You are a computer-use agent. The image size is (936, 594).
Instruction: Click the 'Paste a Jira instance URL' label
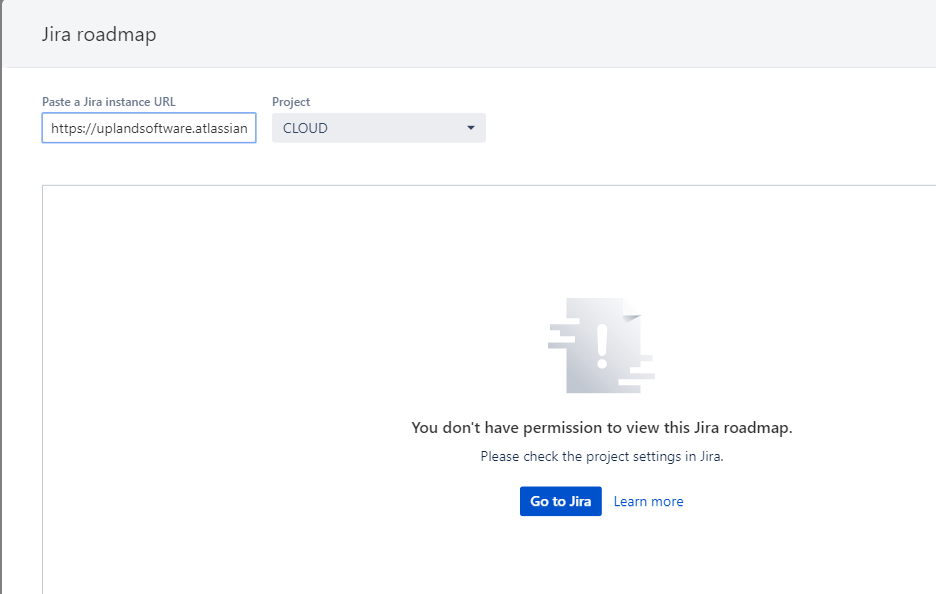click(x=109, y=101)
